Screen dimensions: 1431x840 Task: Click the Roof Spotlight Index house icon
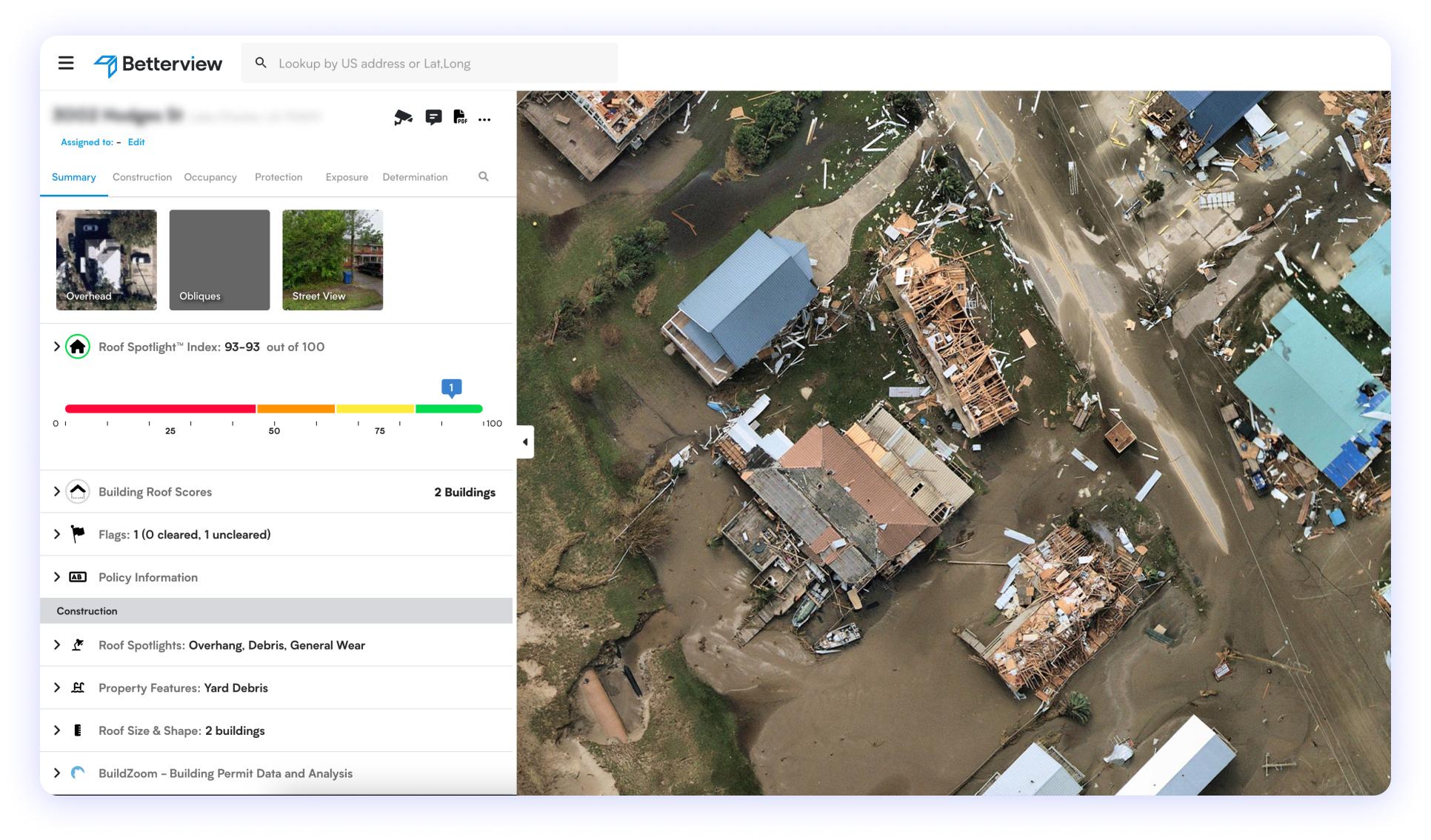click(78, 345)
